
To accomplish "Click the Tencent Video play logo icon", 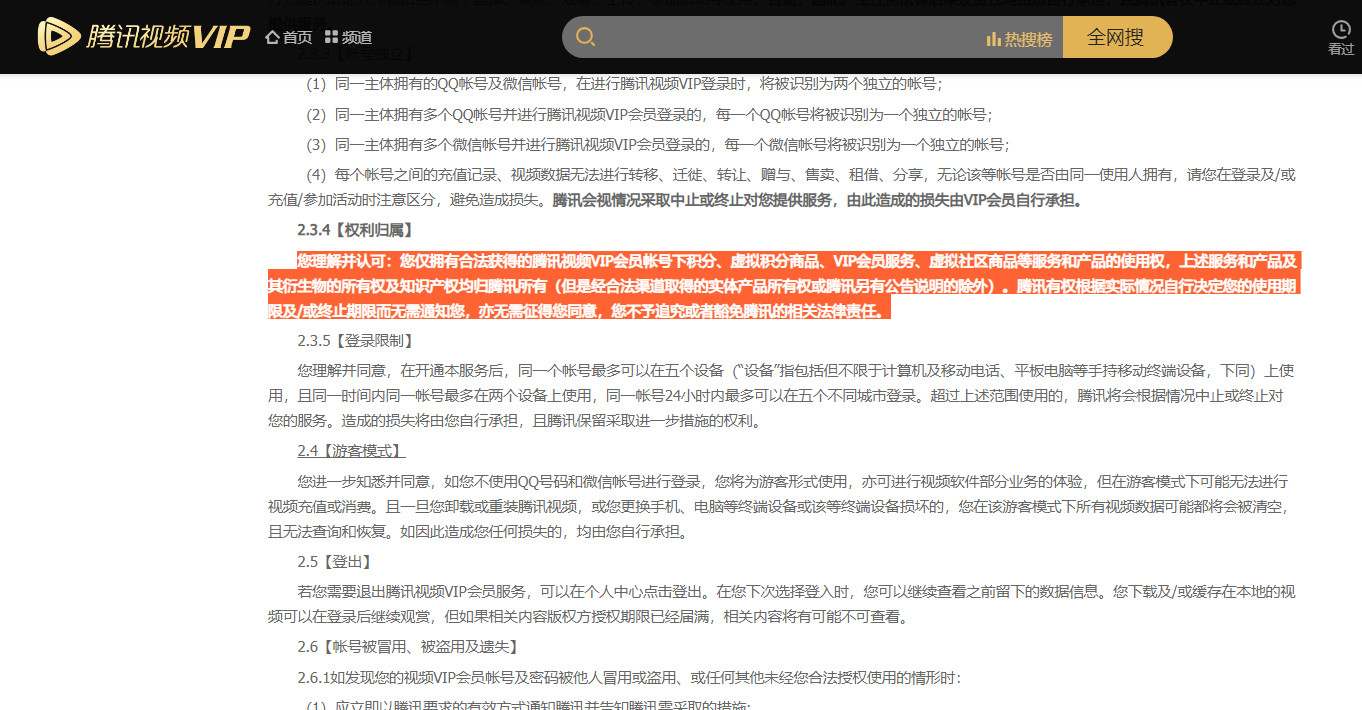I will (59, 37).
